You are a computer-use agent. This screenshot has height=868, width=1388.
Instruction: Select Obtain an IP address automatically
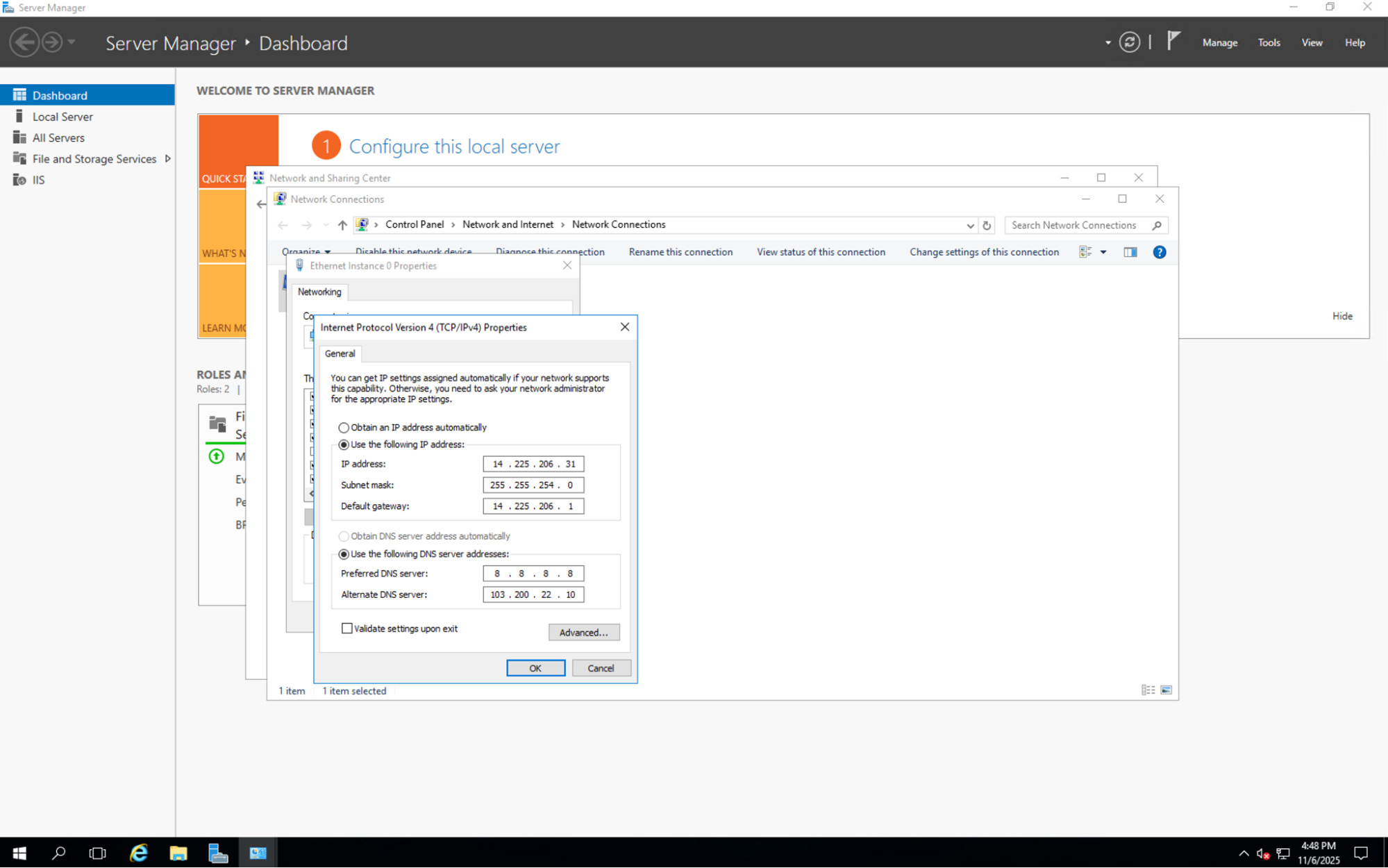(344, 428)
